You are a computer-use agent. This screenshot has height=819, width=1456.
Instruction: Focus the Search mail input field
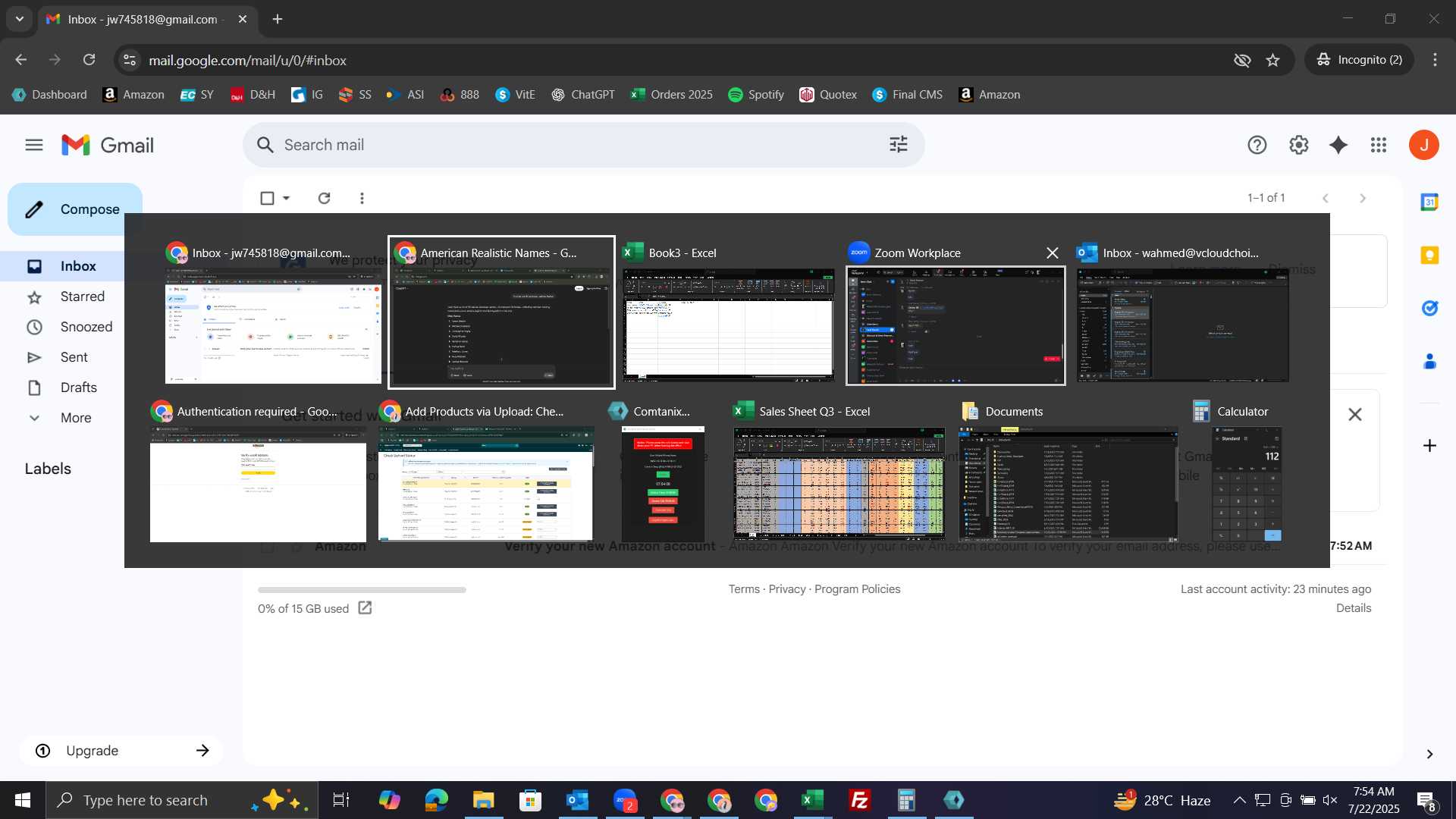584,145
